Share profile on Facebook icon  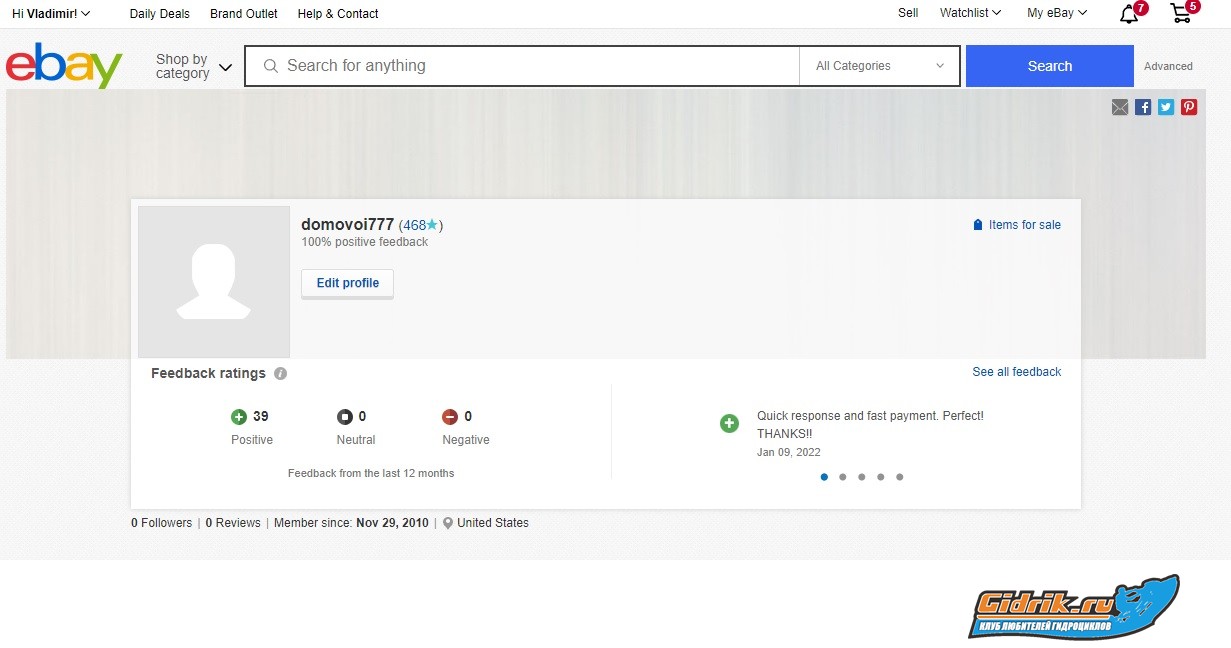1143,107
